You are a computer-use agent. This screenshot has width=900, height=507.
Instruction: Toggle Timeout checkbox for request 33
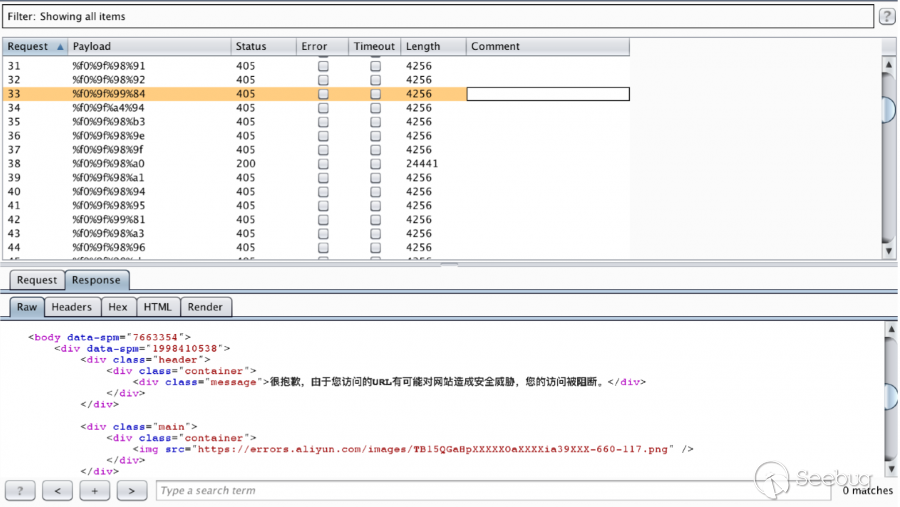(x=376, y=94)
